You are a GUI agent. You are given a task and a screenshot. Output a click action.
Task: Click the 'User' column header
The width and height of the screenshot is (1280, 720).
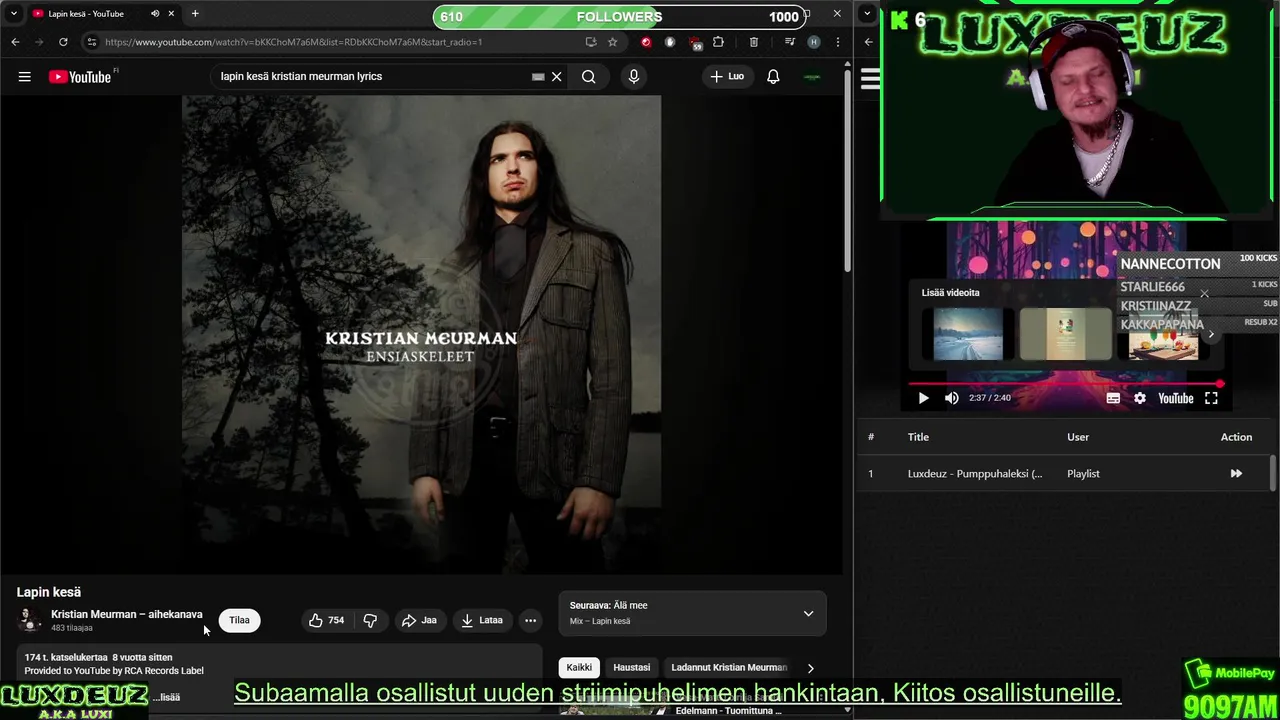coord(1078,437)
